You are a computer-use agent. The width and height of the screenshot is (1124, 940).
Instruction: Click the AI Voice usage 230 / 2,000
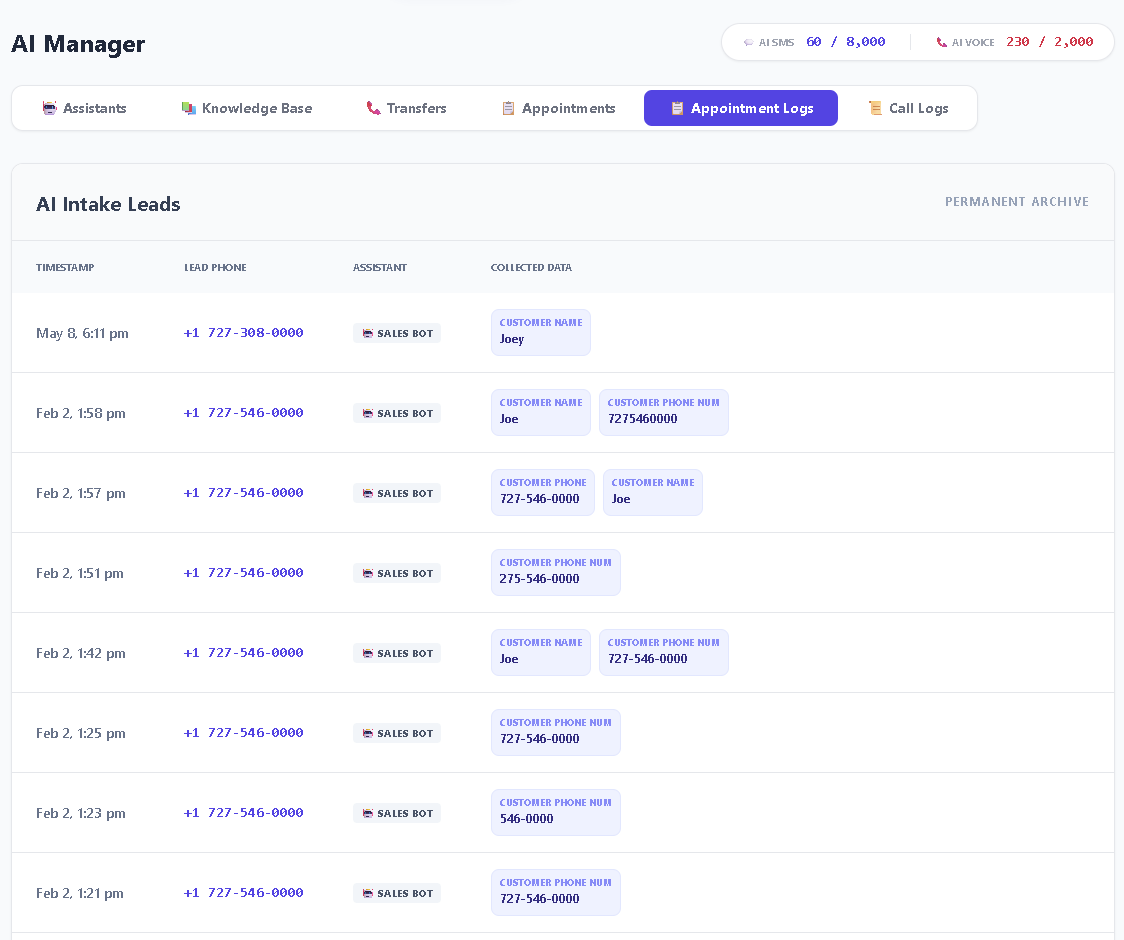tap(1049, 42)
